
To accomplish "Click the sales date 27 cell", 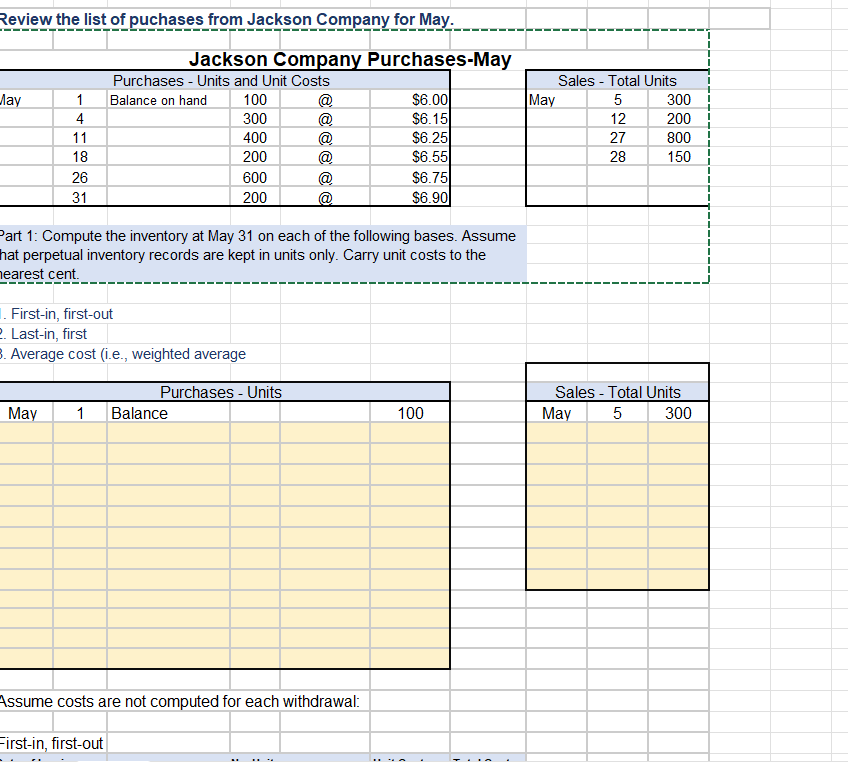I will click(x=618, y=138).
